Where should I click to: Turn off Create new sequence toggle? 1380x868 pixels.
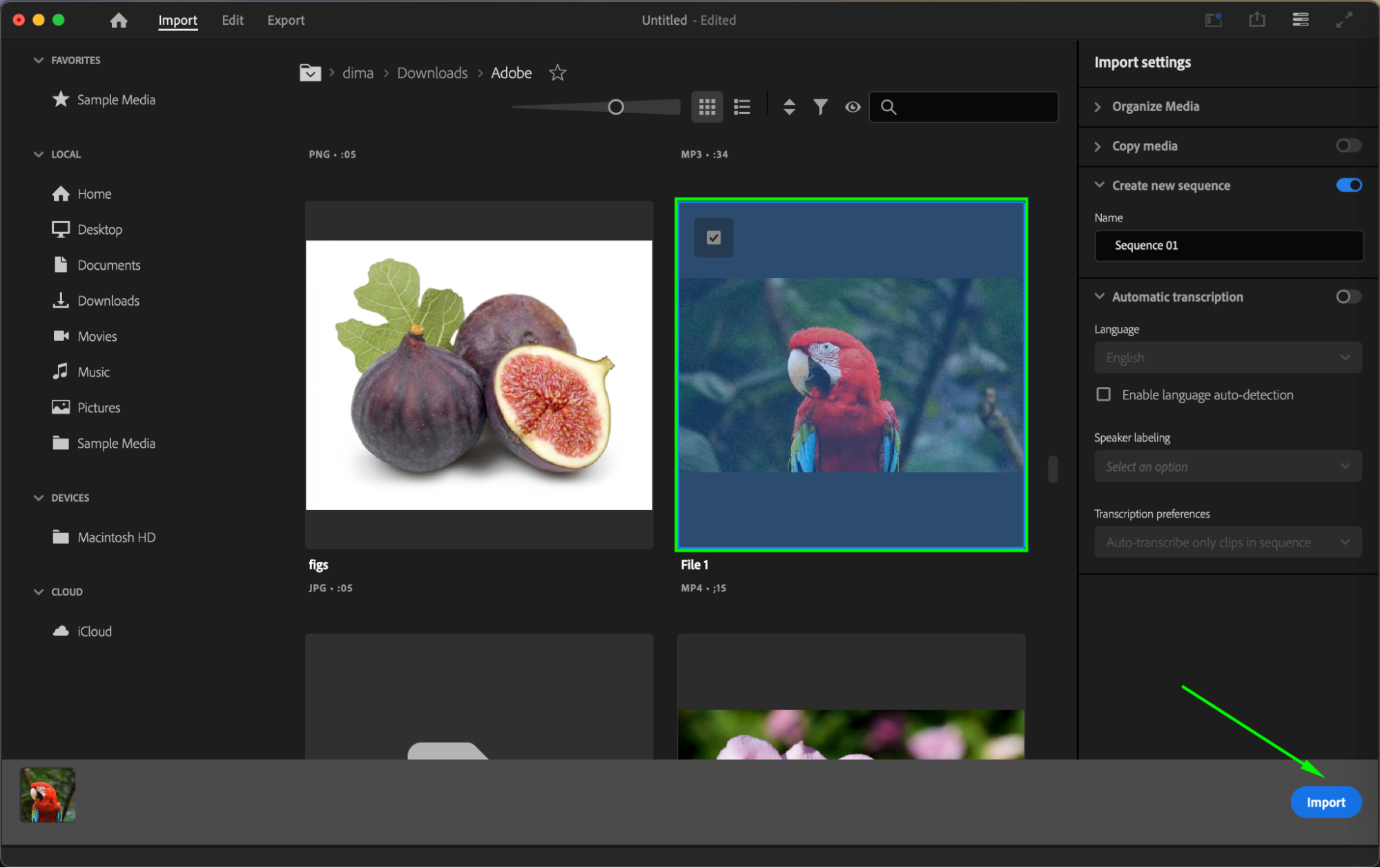(1348, 185)
